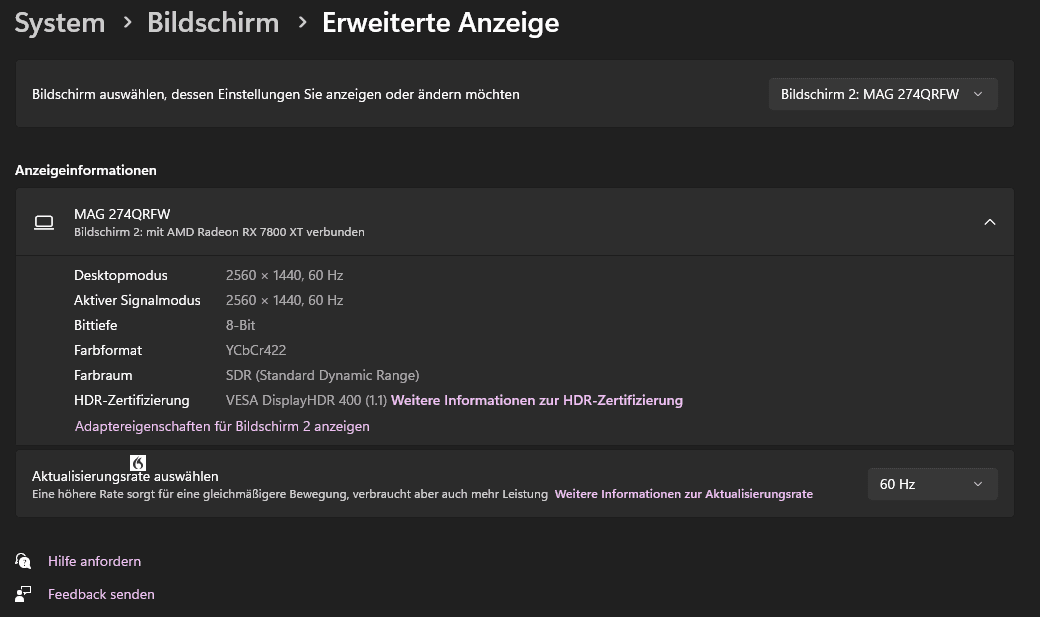Image resolution: width=1040 pixels, height=617 pixels.
Task: Click the Bildschirm auswählen description text
Action: click(275, 94)
